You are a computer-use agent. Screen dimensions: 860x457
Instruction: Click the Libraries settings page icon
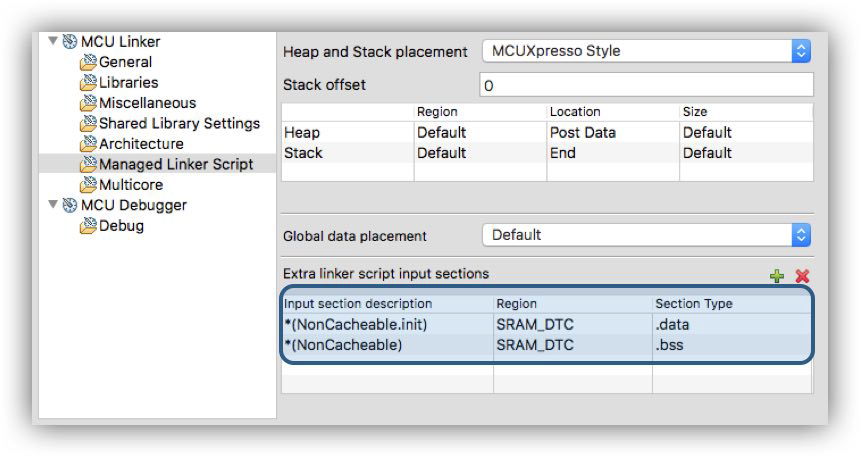(x=88, y=83)
